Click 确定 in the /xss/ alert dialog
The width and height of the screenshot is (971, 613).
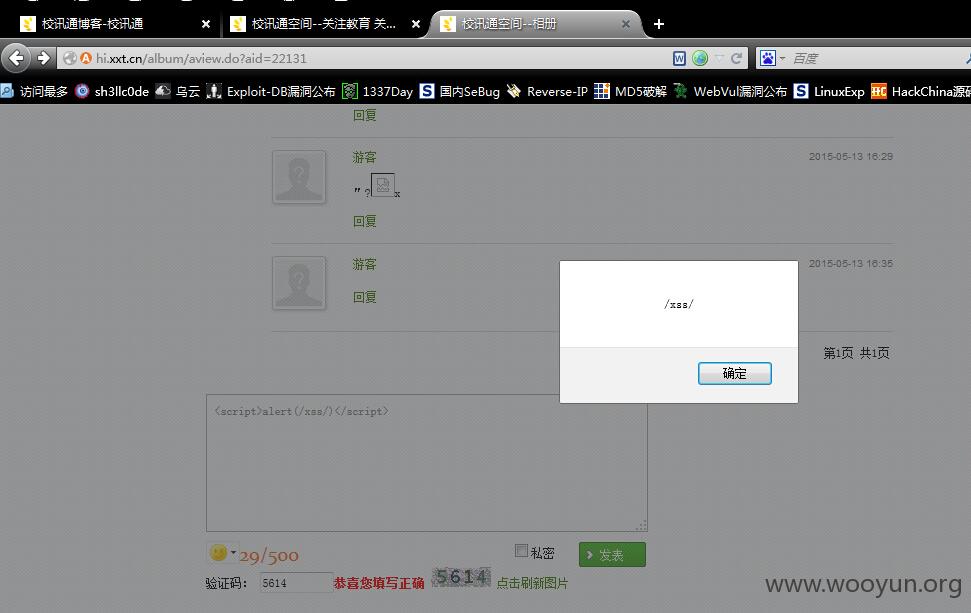(734, 373)
